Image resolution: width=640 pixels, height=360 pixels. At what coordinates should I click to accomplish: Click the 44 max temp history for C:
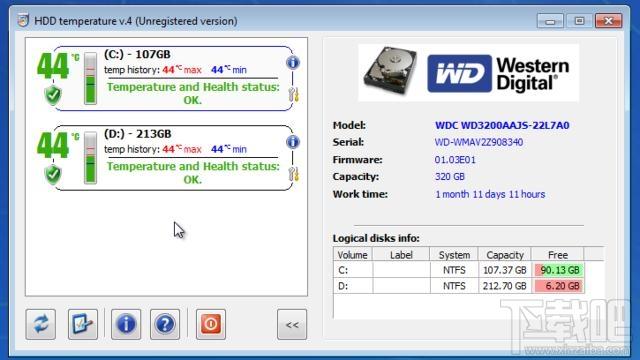click(182, 70)
